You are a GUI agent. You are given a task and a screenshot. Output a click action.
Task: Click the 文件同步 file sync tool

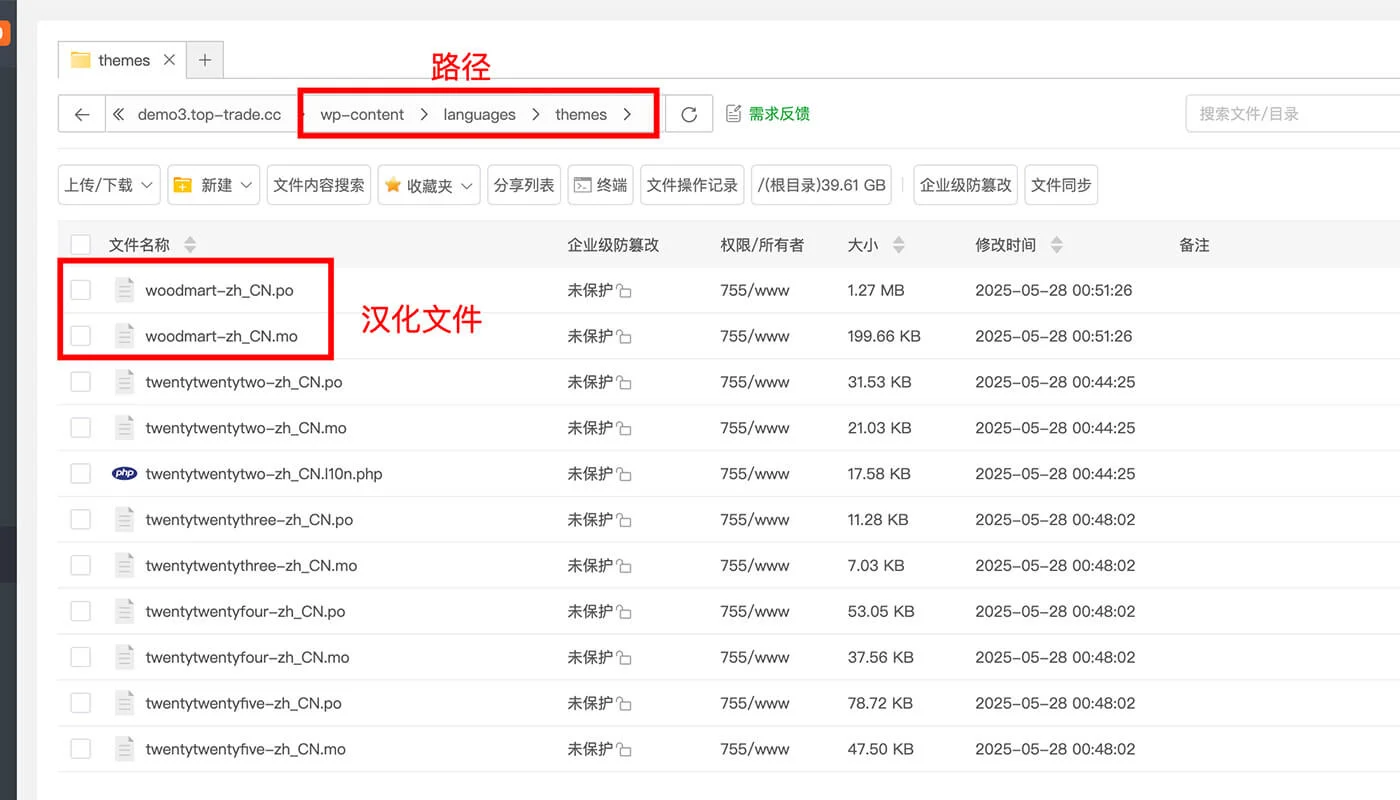[x=1060, y=184]
